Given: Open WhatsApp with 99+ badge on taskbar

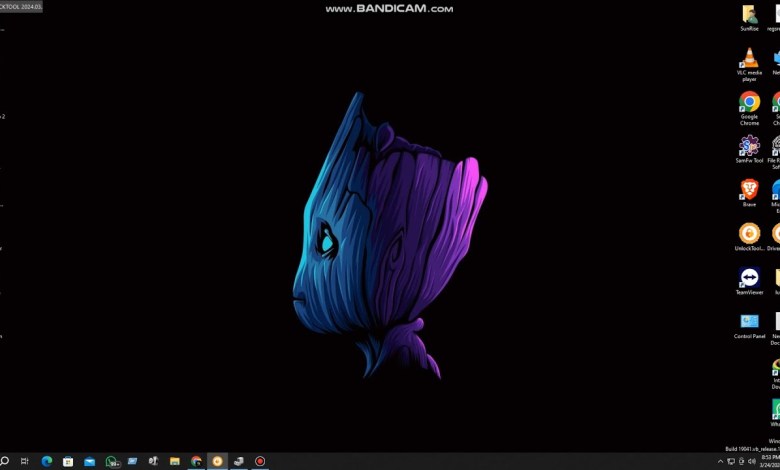Looking at the screenshot, I should click(x=112, y=462).
